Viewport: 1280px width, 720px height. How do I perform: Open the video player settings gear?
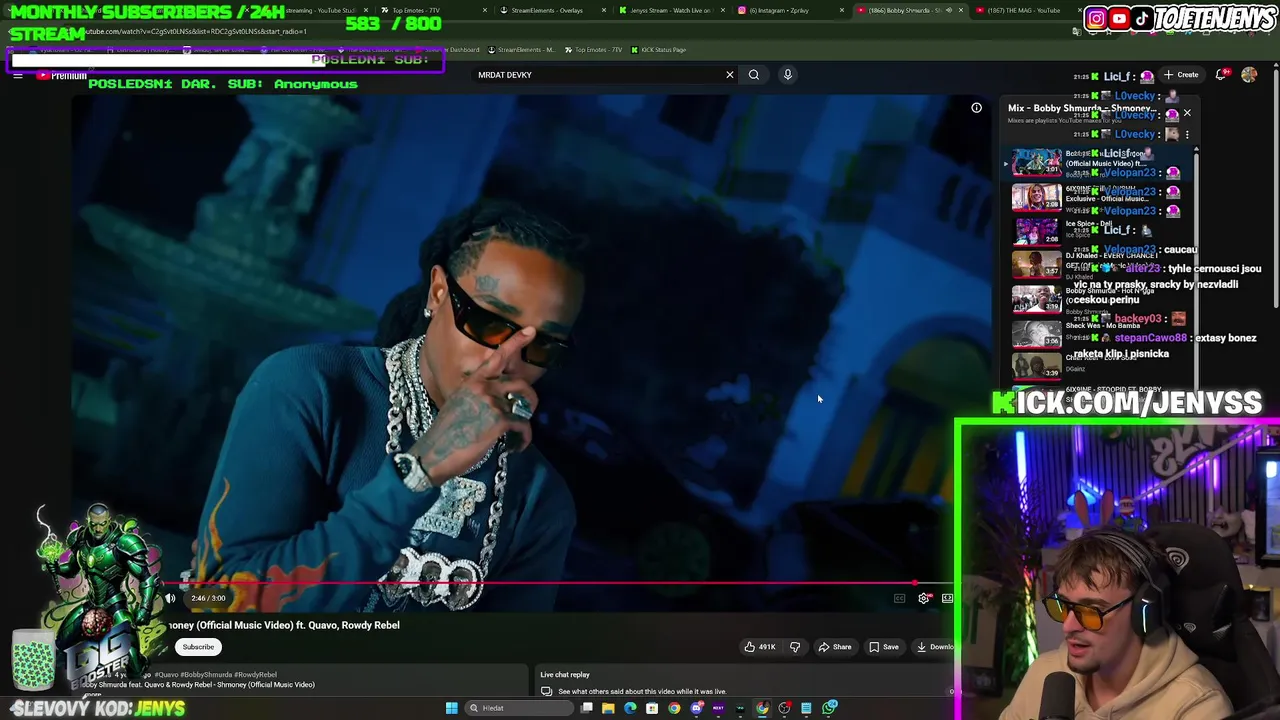(924, 598)
